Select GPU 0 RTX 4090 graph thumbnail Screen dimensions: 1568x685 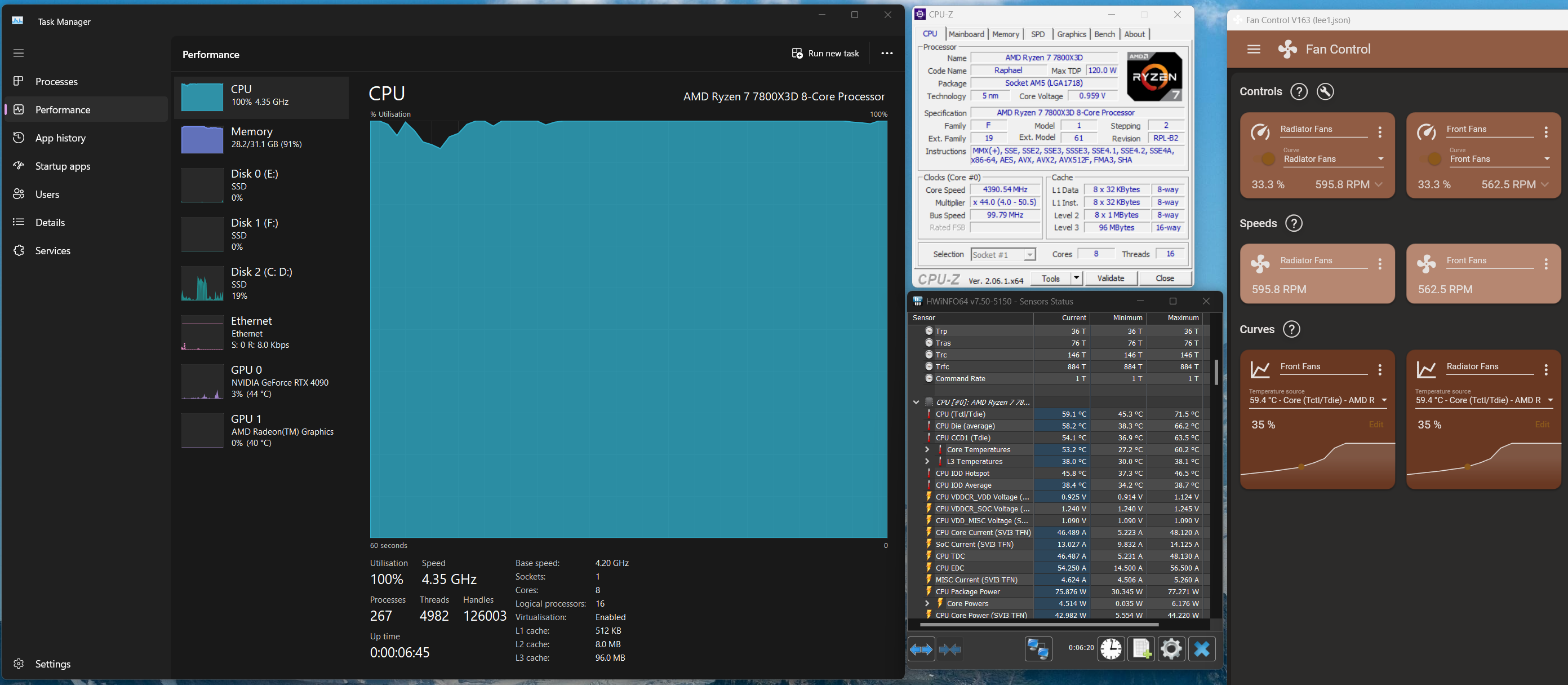point(203,382)
